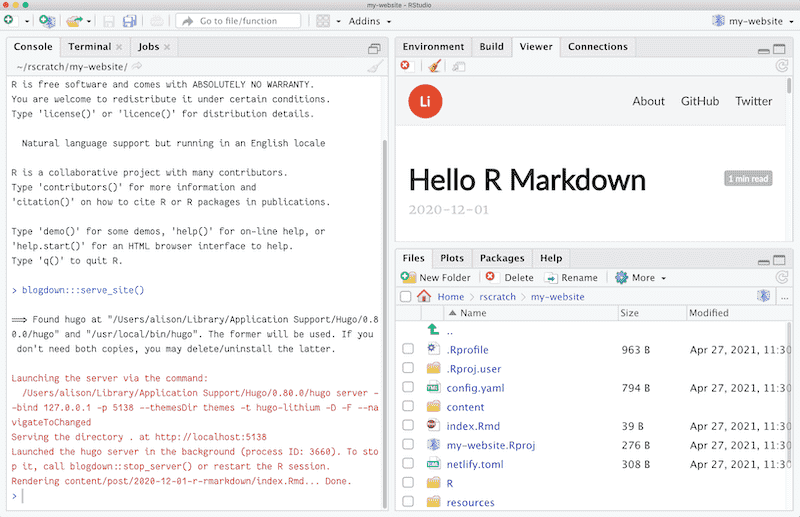Click the Open File folder icon
Screen dimensions: 800x517
click(x=74, y=21)
